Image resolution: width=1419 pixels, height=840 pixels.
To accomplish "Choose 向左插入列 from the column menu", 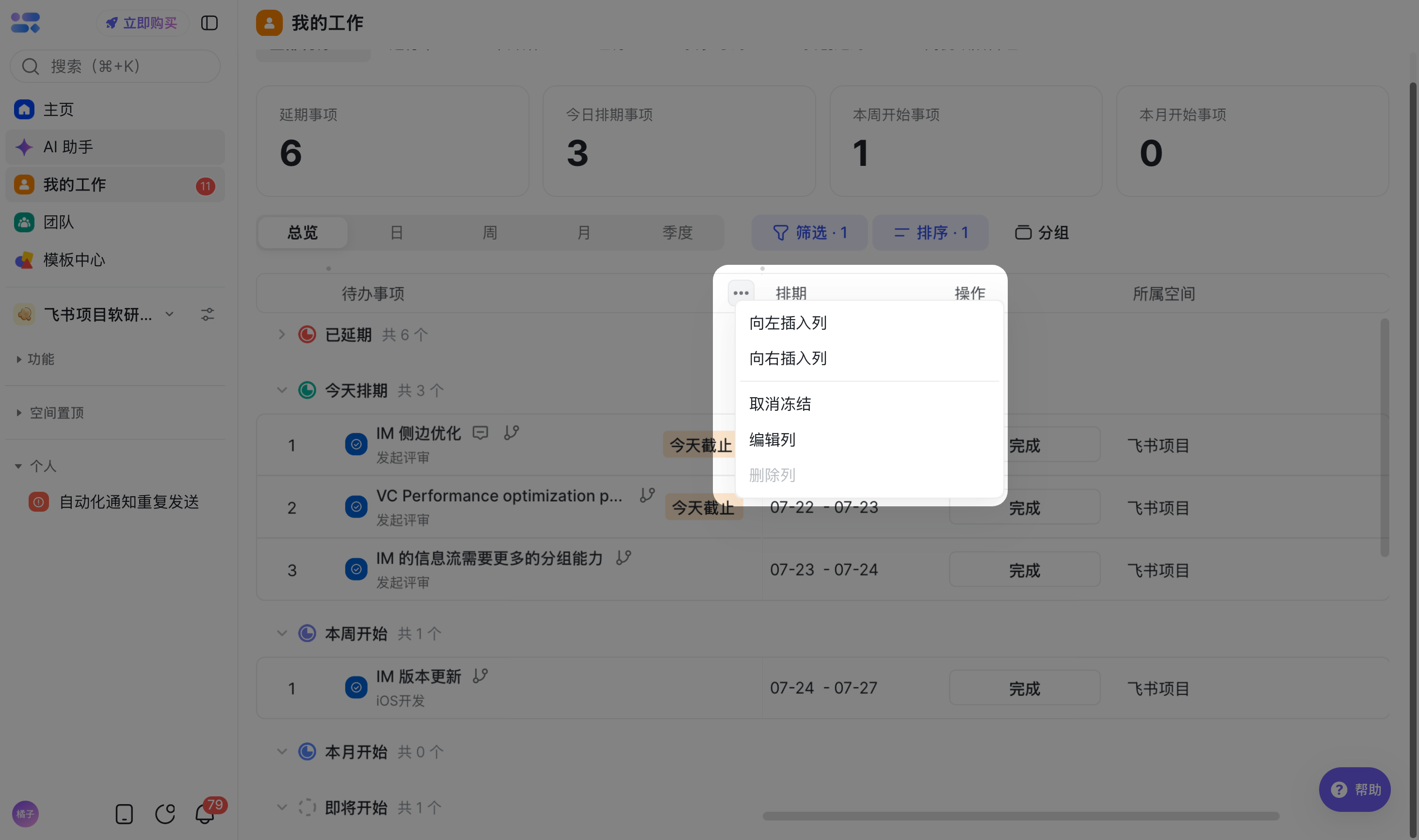I will pyautogui.click(x=869, y=323).
